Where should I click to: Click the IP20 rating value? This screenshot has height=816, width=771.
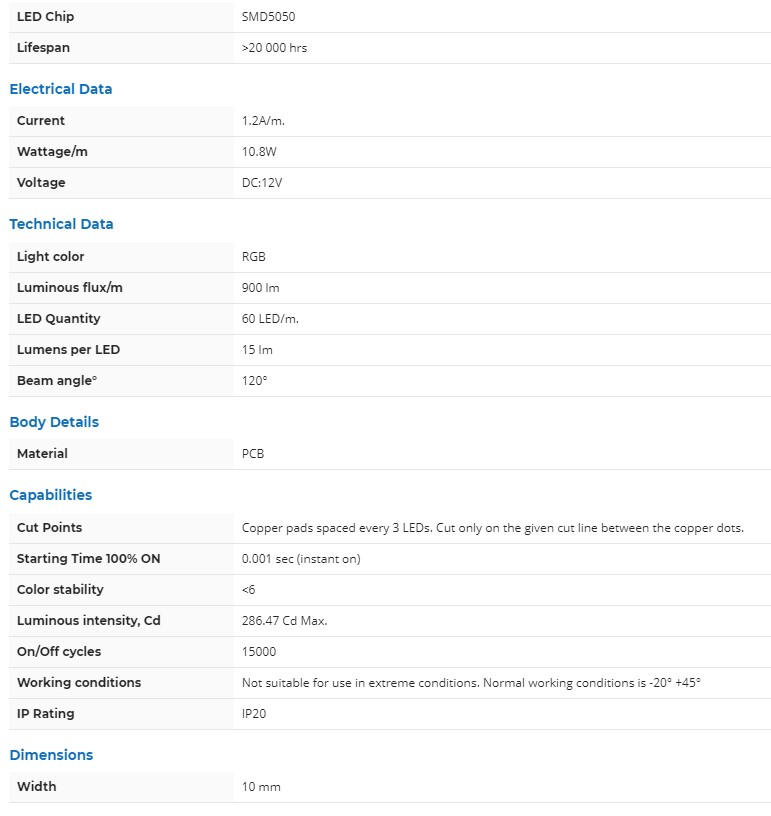(254, 714)
